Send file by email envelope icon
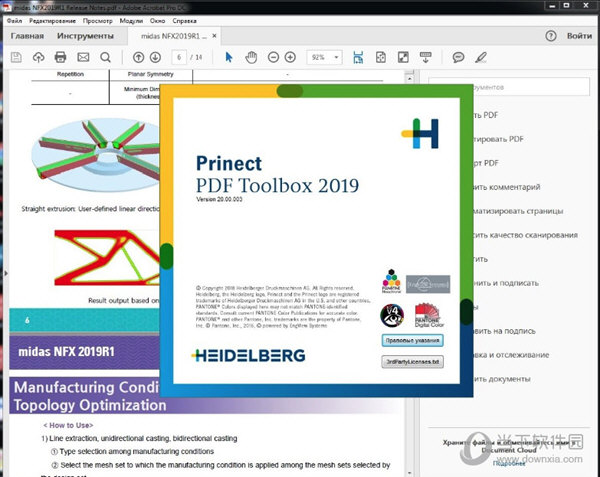 tap(83, 57)
